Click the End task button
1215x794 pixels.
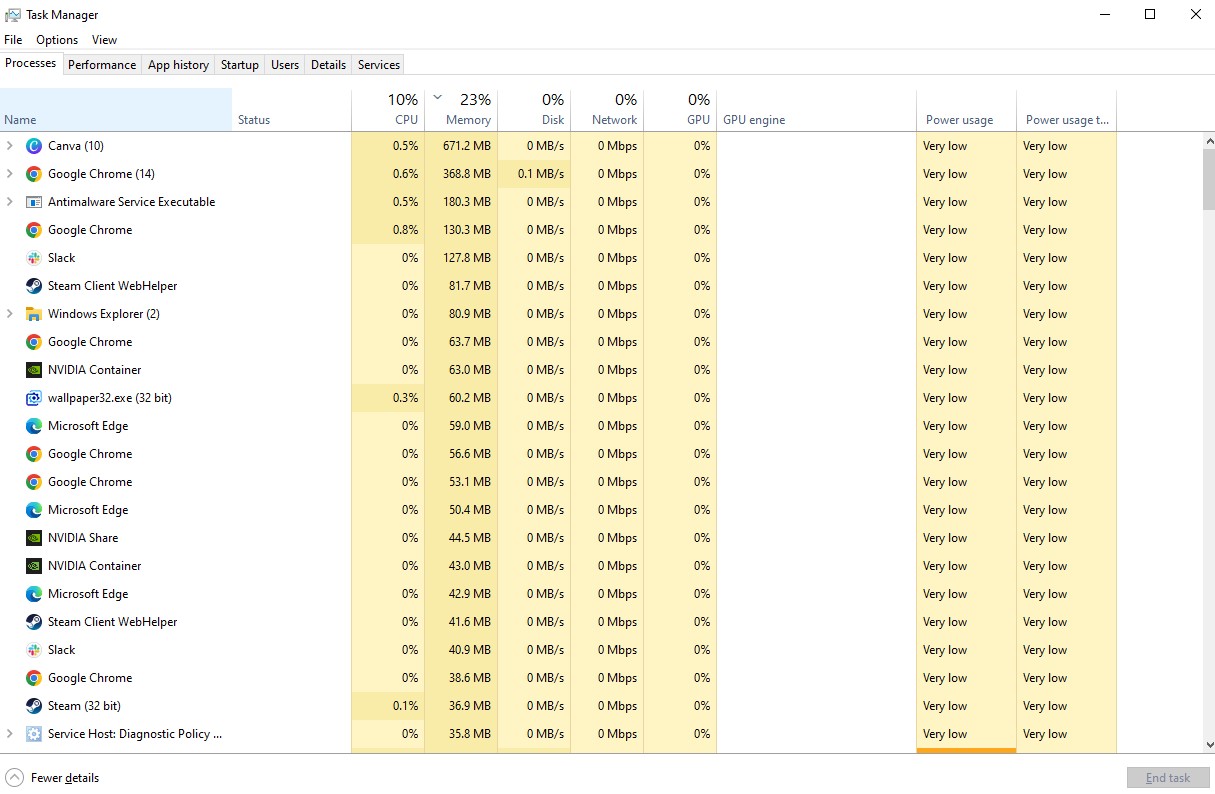[1167, 777]
